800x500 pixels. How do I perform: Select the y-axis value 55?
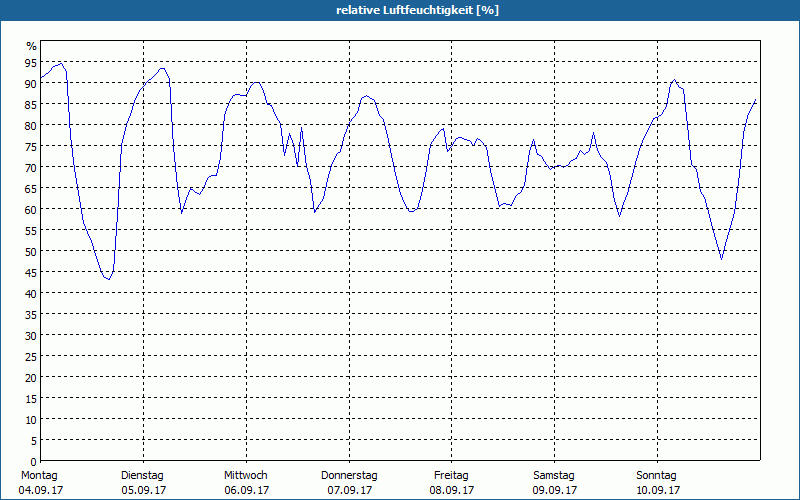click(x=31, y=231)
